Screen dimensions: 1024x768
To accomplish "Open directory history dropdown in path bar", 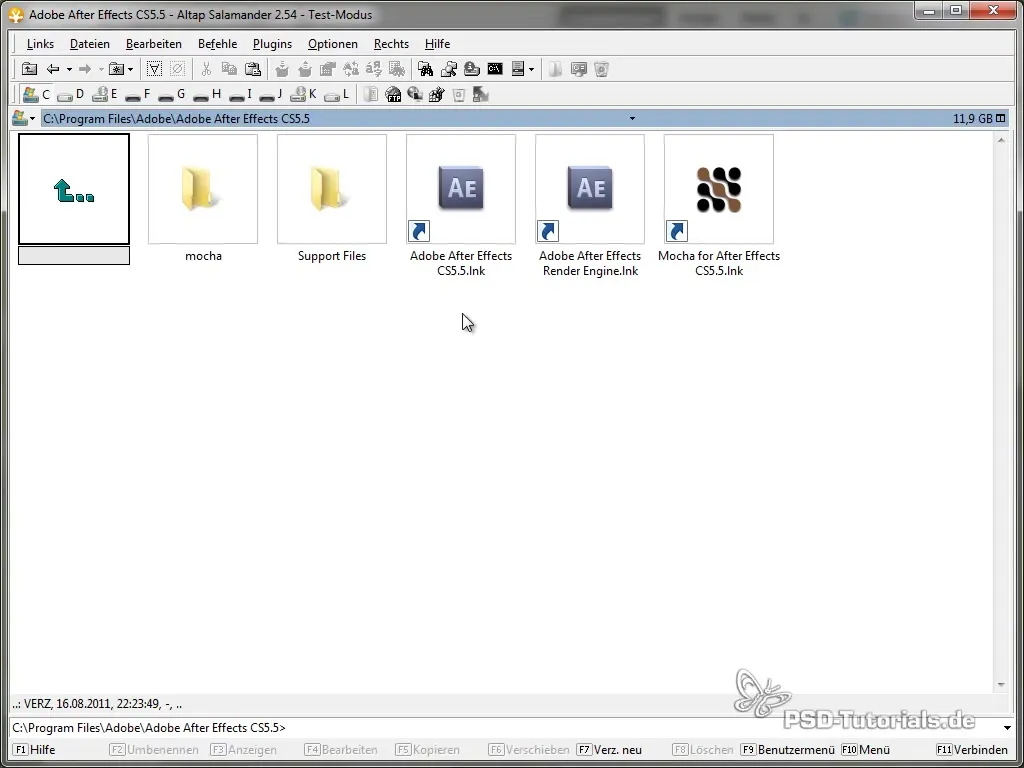I will click(x=632, y=119).
